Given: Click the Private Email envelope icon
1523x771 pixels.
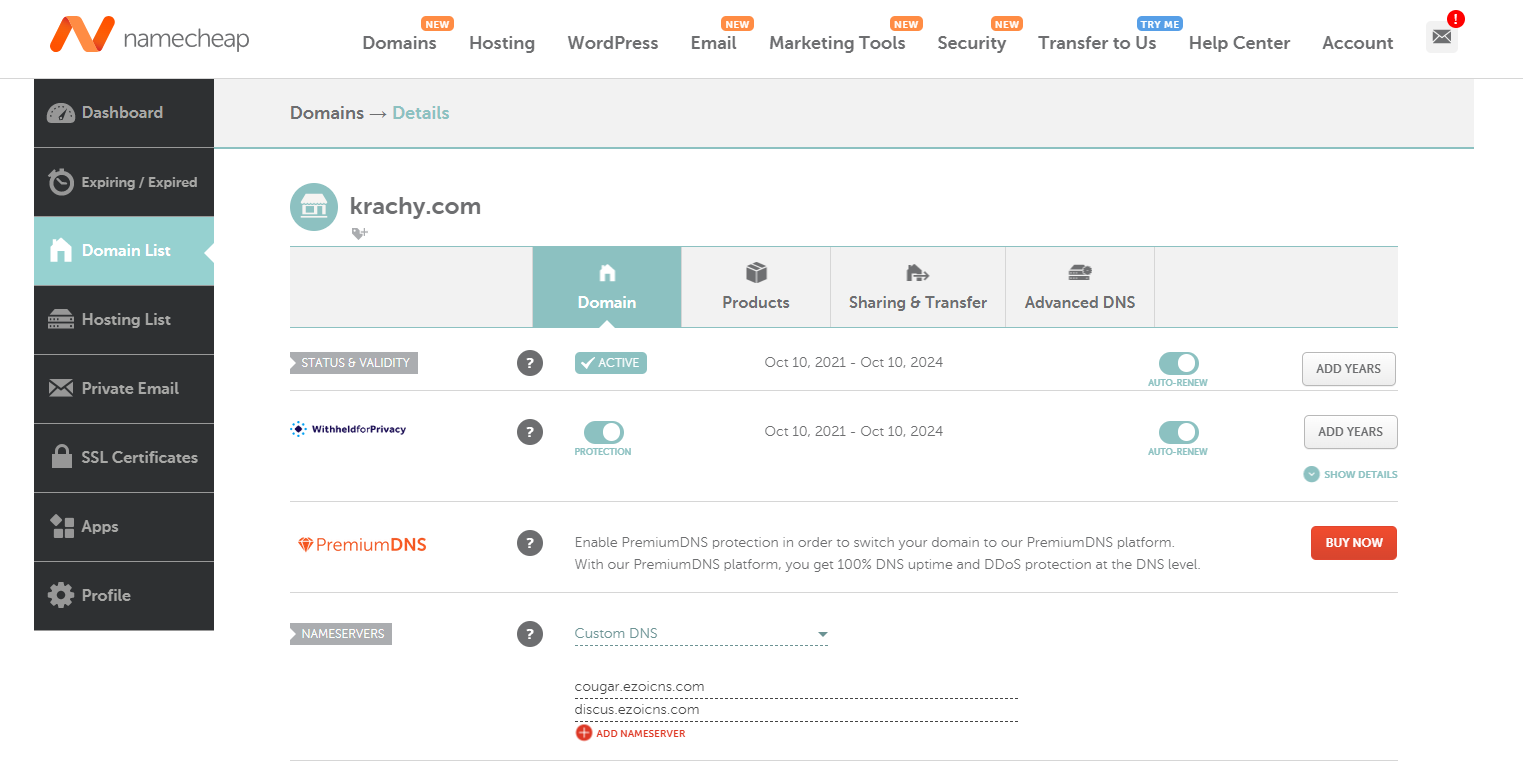Looking at the screenshot, I should point(61,388).
